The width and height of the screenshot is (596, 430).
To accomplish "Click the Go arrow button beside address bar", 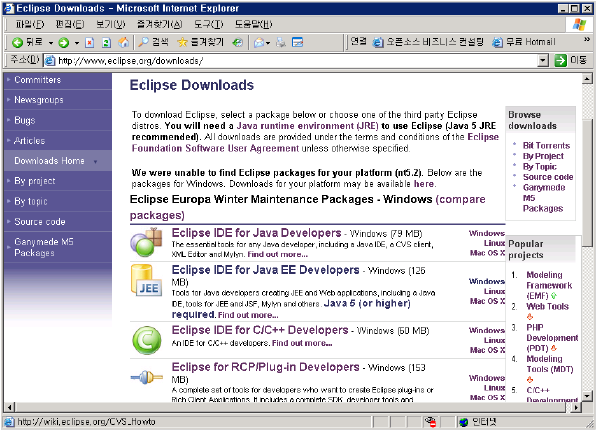I will coord(561,60).
